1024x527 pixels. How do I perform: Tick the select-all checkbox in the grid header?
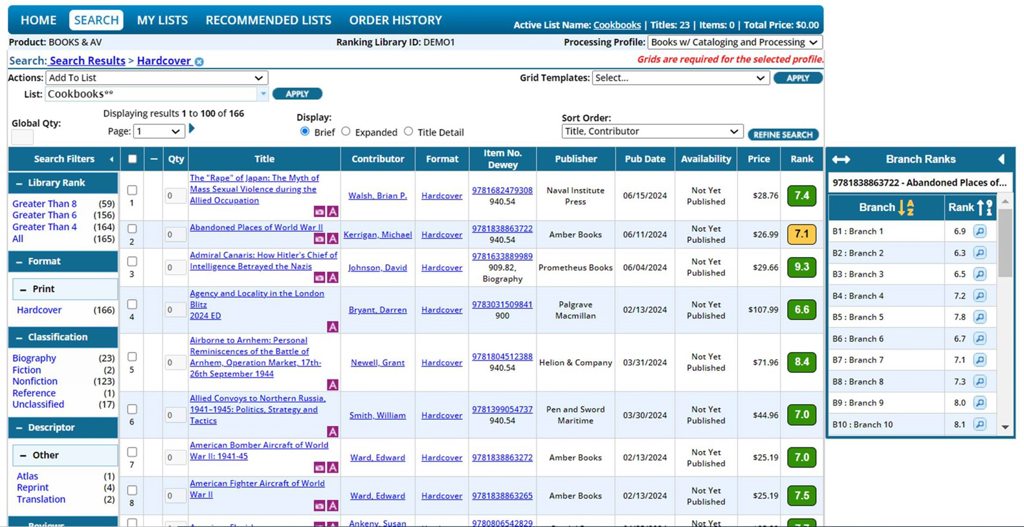coord(132,159)
